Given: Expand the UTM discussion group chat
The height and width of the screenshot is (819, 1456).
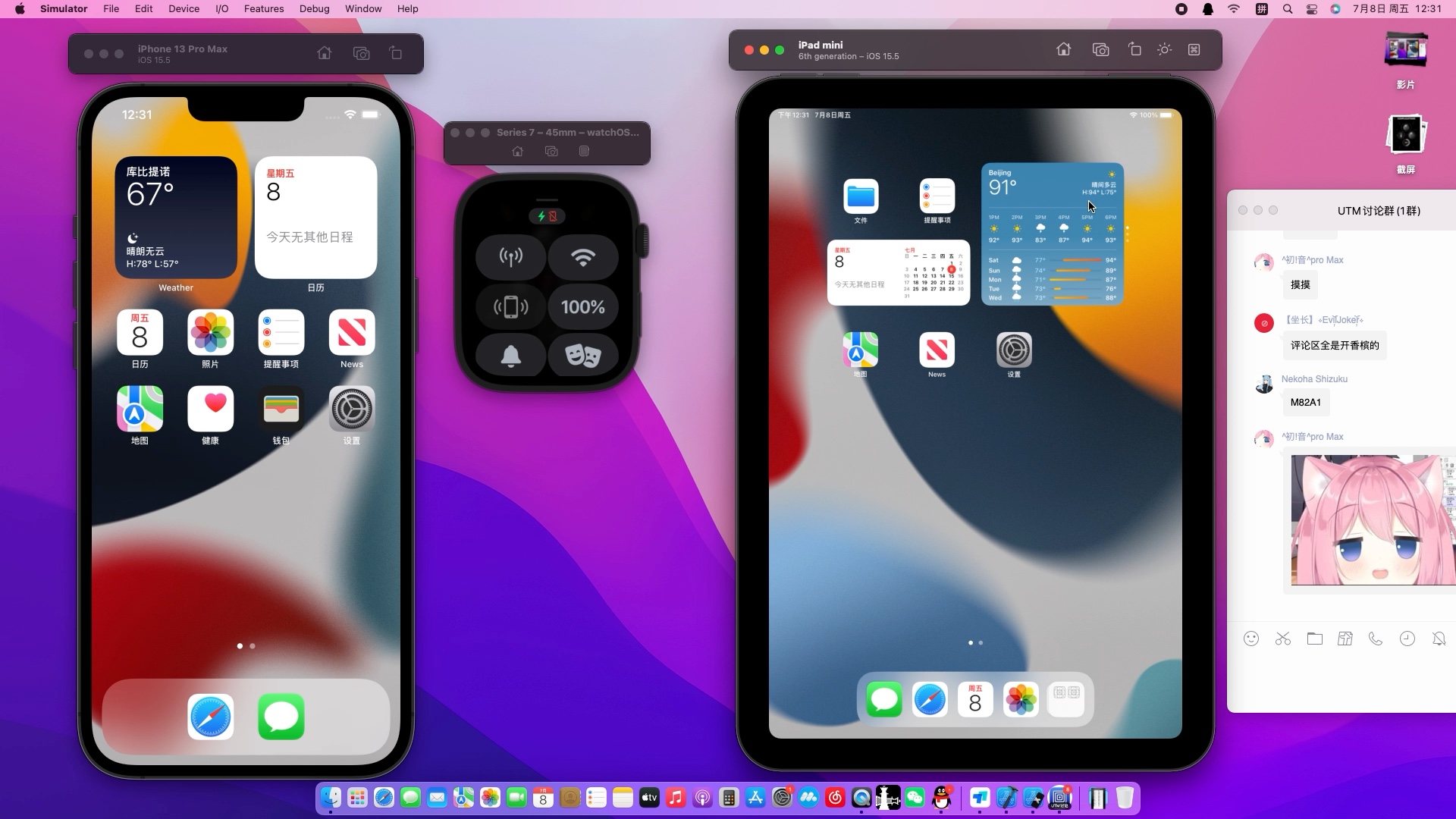Looking at the screenshot, I should [x=1275, y=210].
